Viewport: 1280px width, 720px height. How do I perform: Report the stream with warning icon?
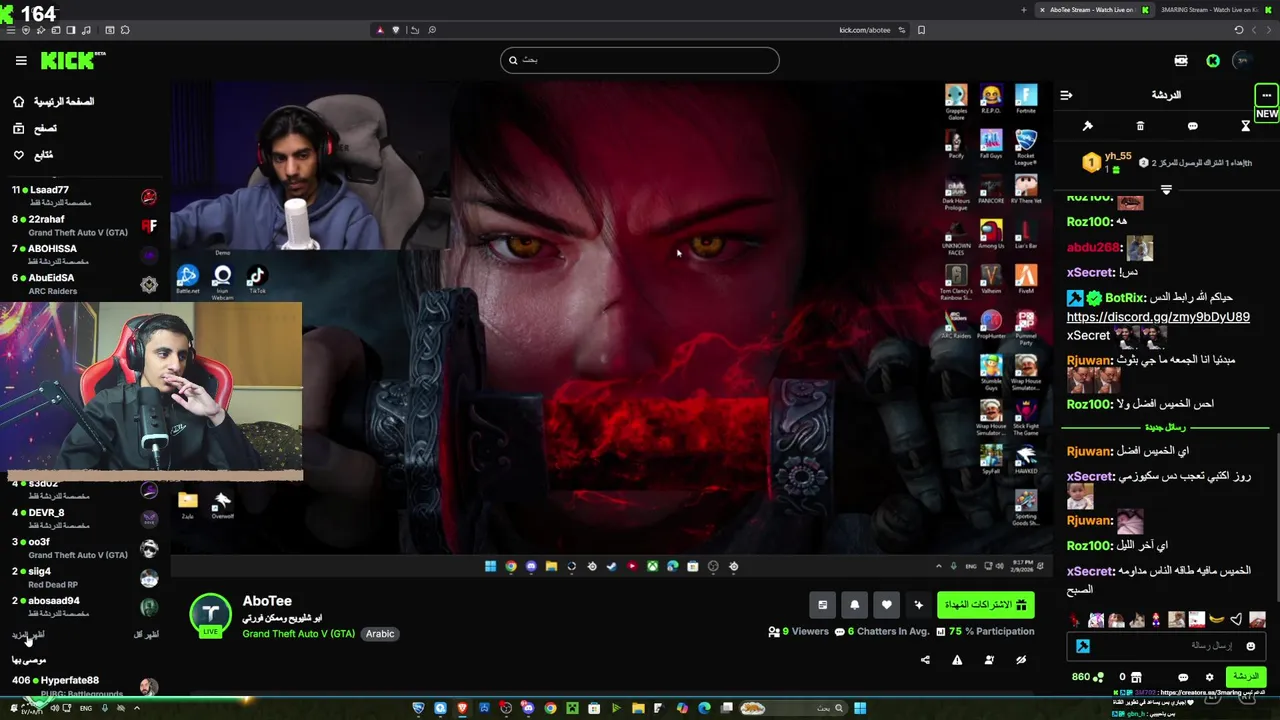point(957,660)
